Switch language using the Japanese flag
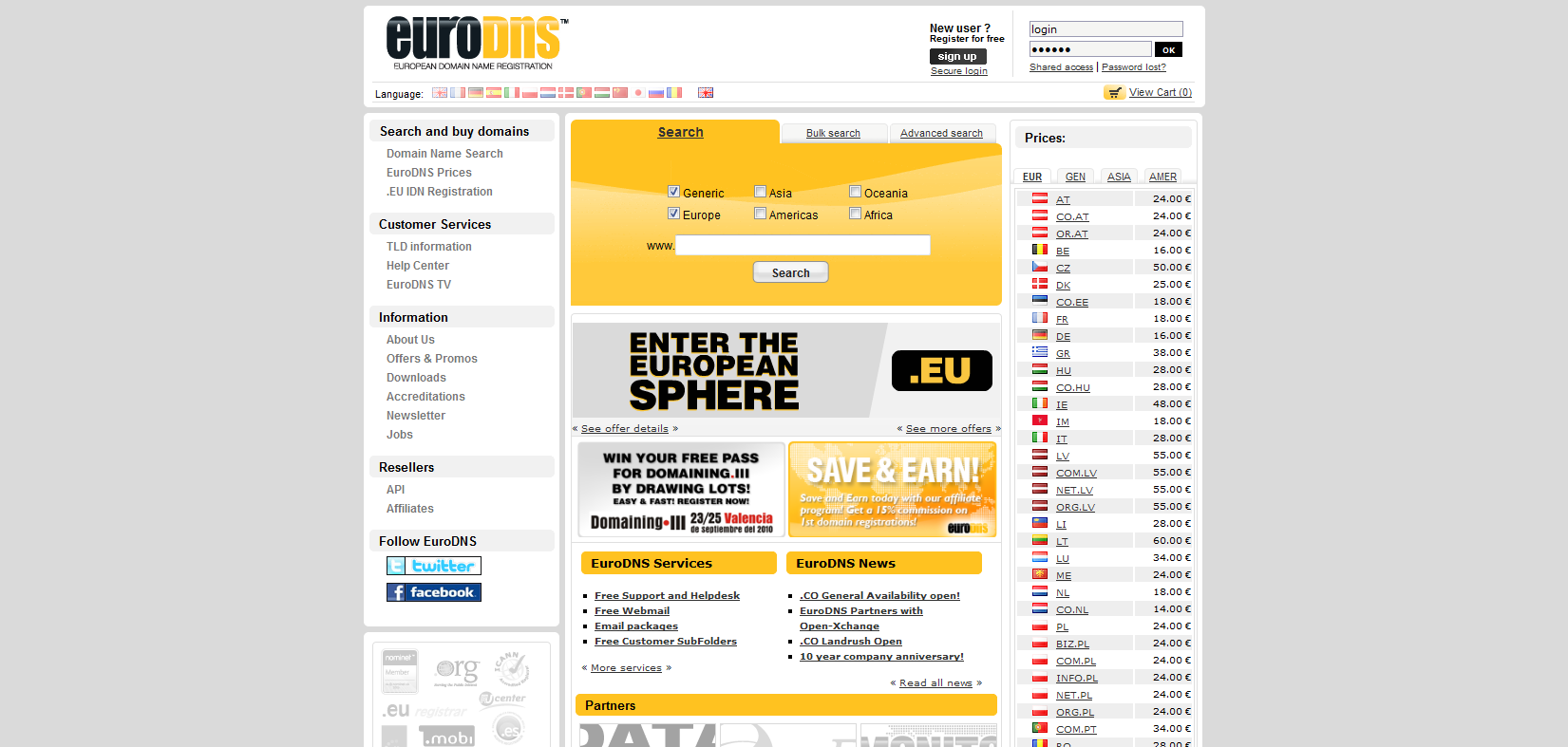The image size is (1568, 747). click(x=638, y=92)
